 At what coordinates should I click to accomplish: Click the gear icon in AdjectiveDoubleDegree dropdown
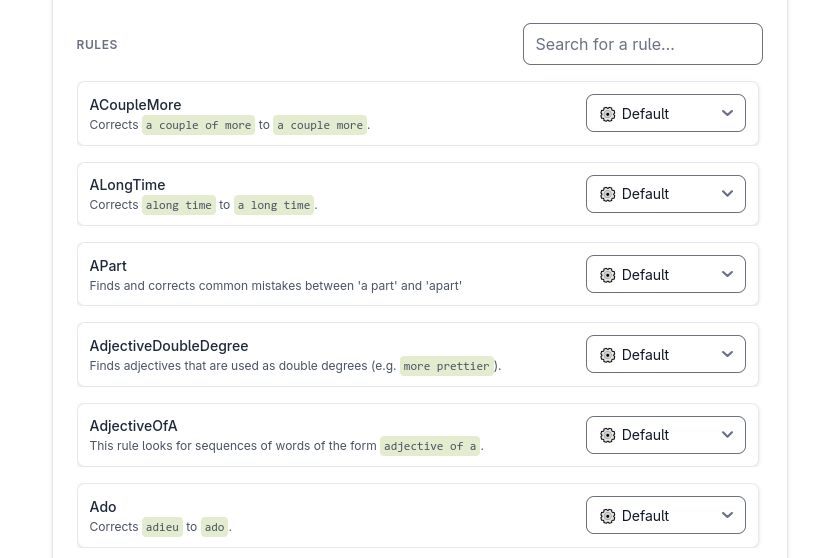click(x=608, y=355)
